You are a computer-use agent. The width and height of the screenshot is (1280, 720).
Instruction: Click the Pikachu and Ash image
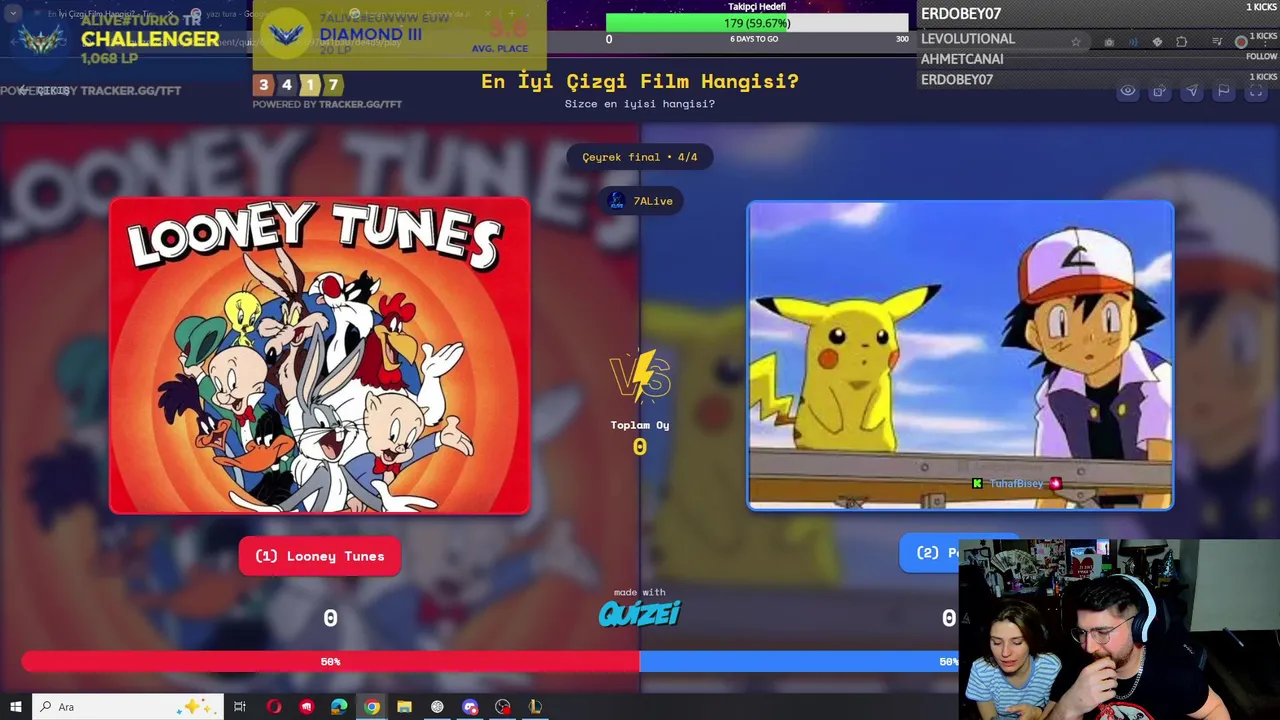click(x=960, y=355)
